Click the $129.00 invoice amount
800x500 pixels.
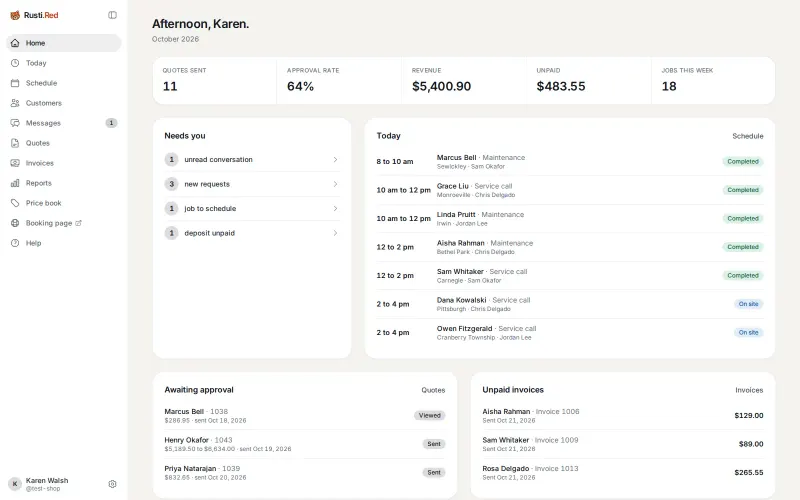(x=748, y=416)
